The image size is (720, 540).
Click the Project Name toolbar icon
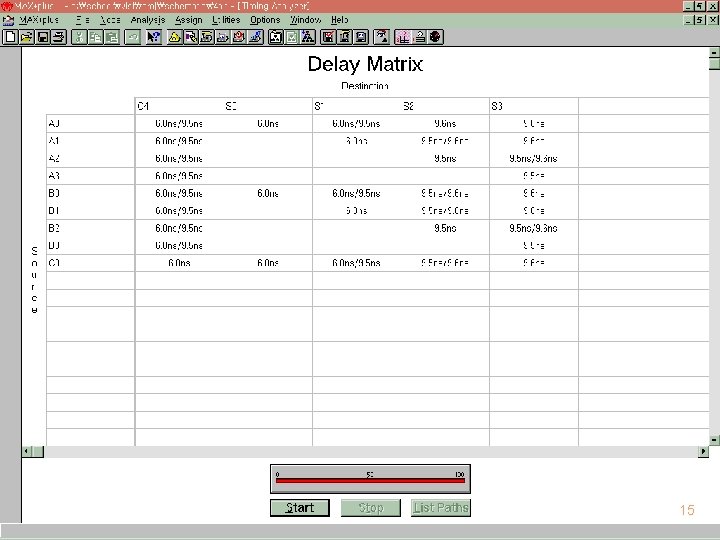pyautogui.click(x=276, y=37)
